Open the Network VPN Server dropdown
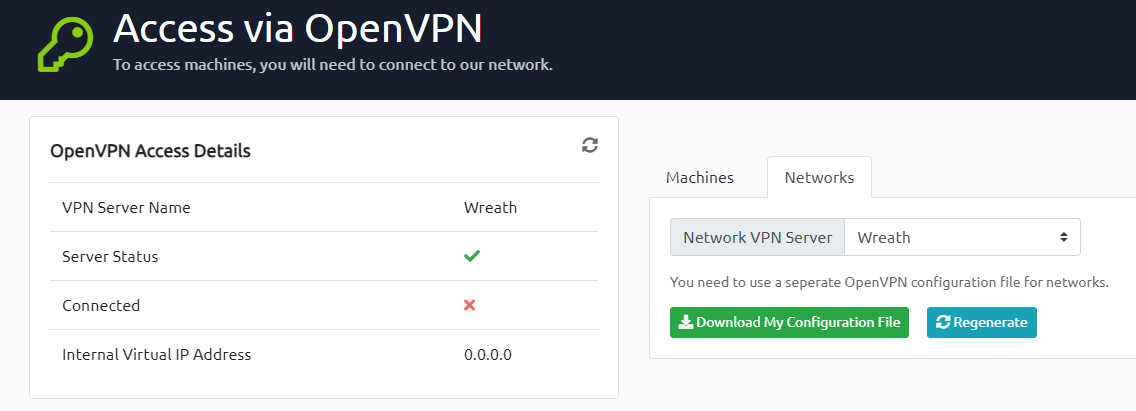This screenshot has height=411, width=1136. pyautogui.click(x=962, y=237)
